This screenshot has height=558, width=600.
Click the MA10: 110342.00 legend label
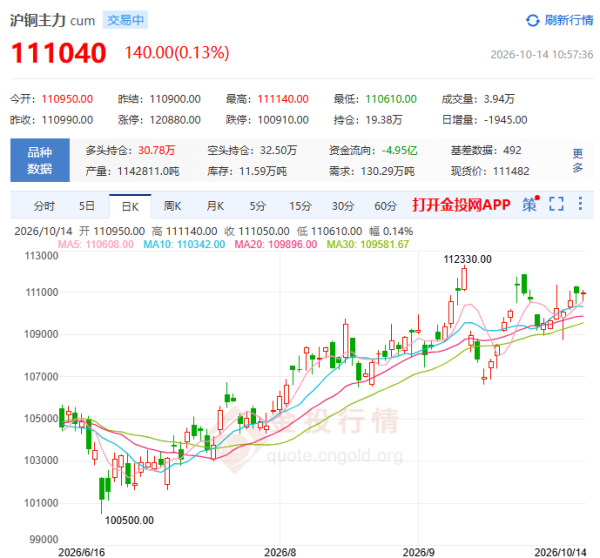pos(184,244)
